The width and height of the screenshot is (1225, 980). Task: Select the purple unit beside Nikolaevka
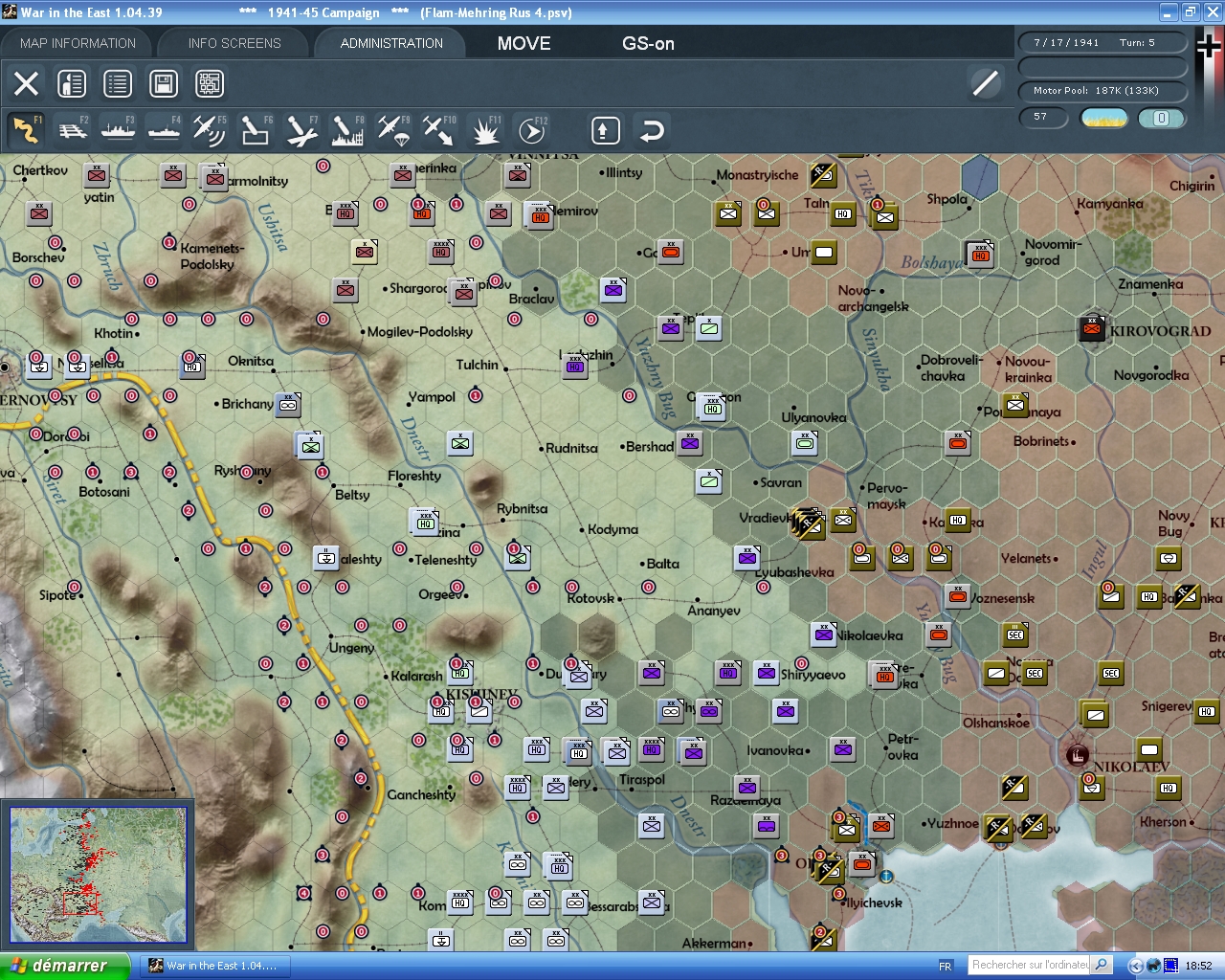tap(824, 634)
